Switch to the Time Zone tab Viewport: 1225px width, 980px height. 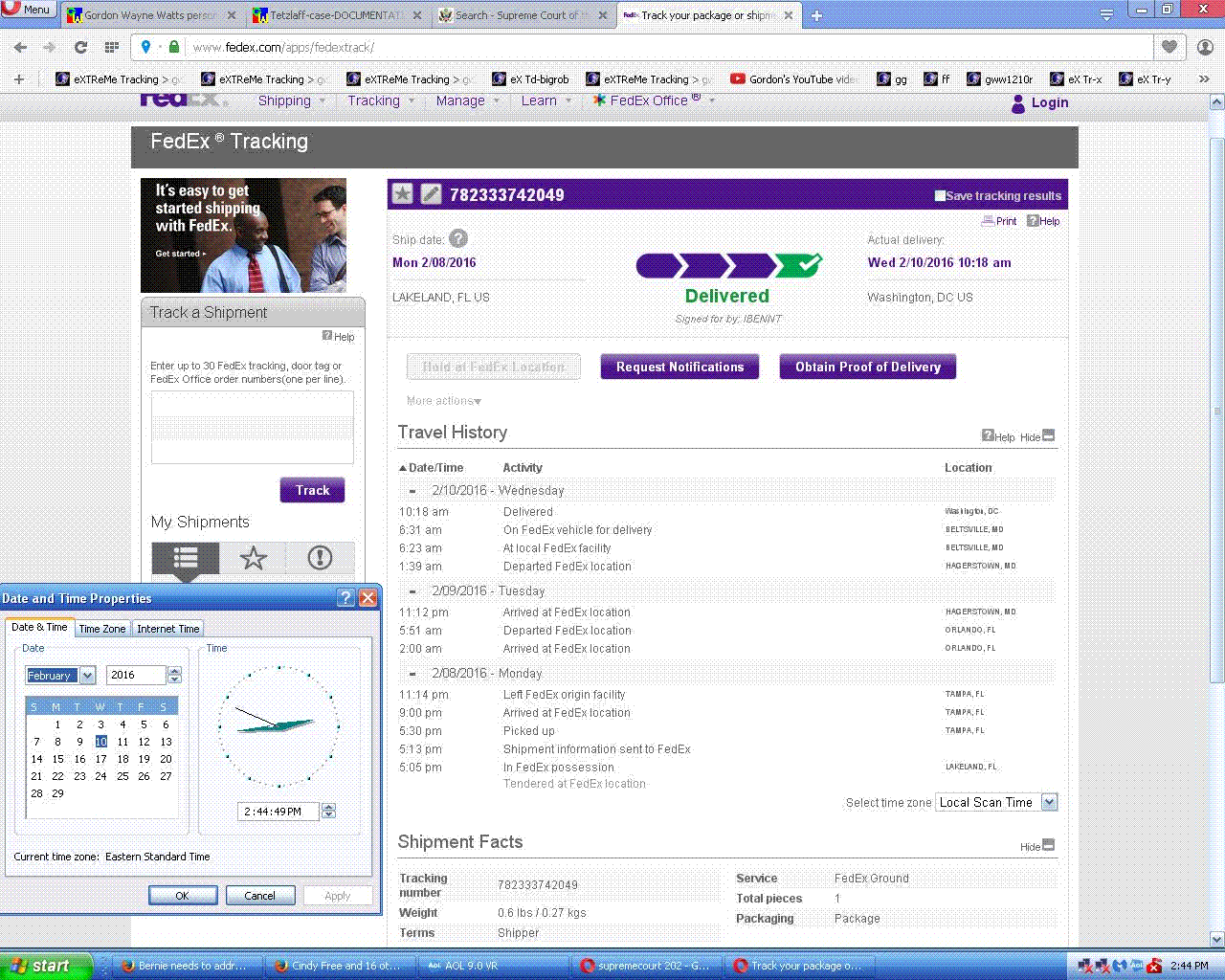point(101,629)
